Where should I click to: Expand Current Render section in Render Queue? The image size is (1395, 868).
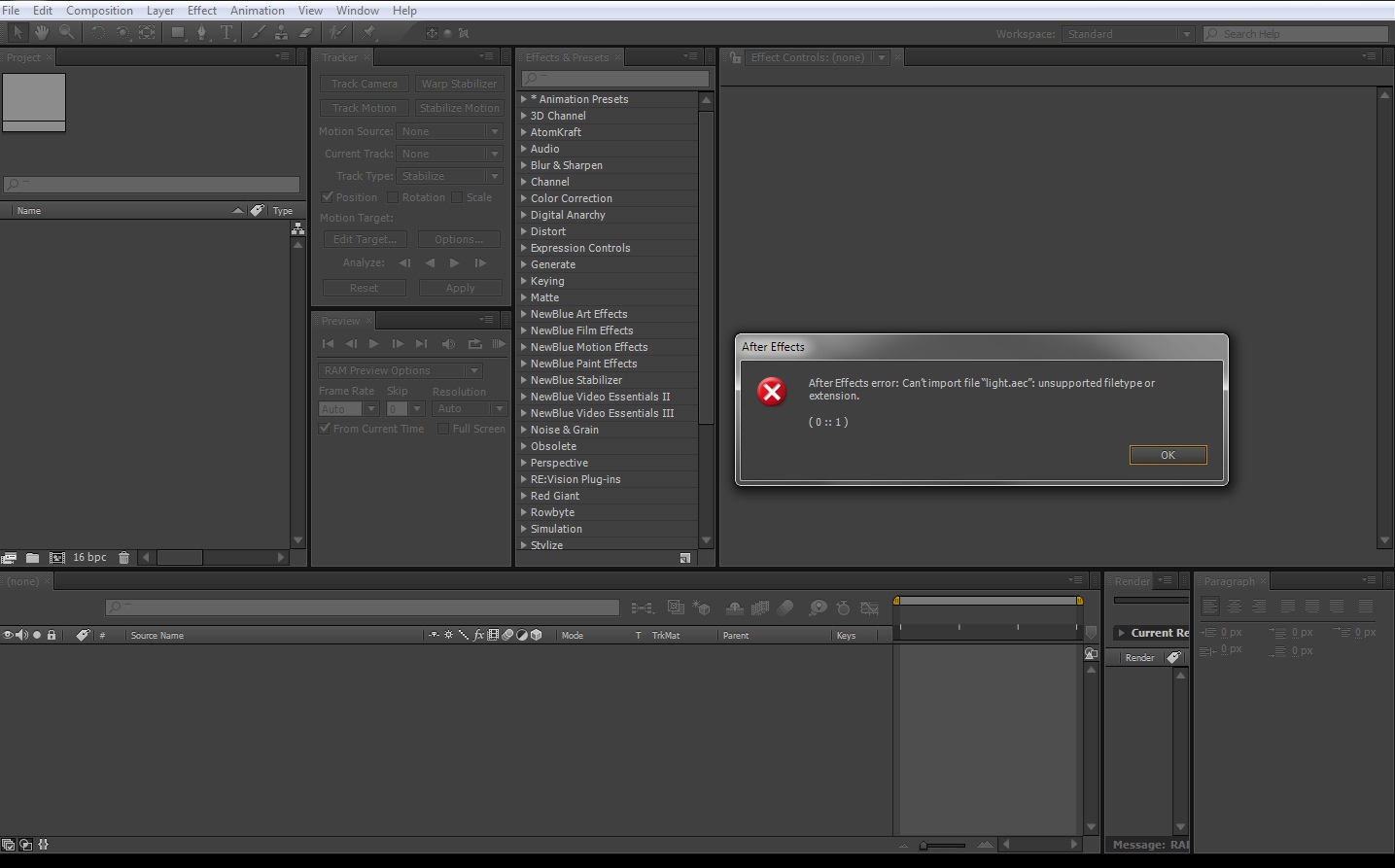pos(1121,633)
